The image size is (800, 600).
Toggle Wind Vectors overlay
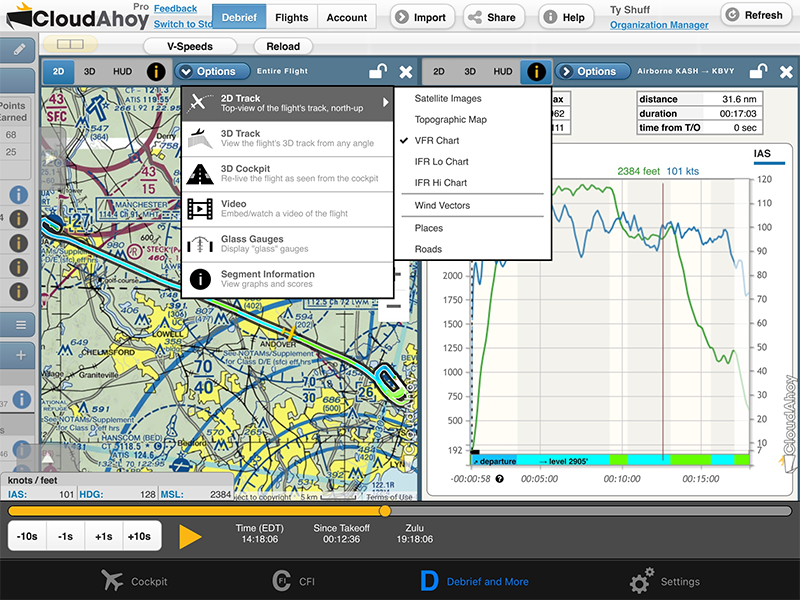point(442,206)
